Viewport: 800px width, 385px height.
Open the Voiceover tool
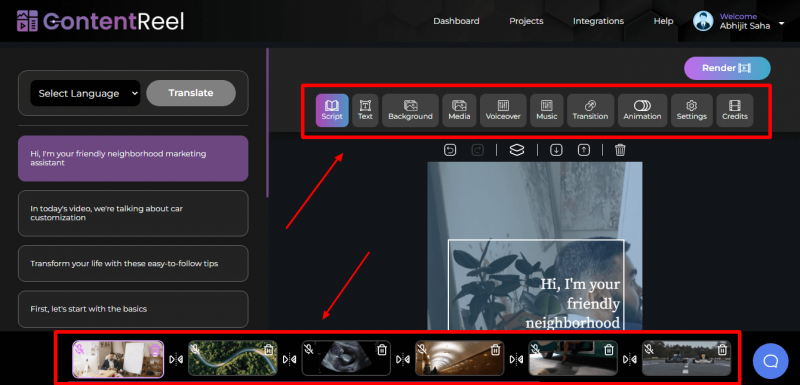503,110
